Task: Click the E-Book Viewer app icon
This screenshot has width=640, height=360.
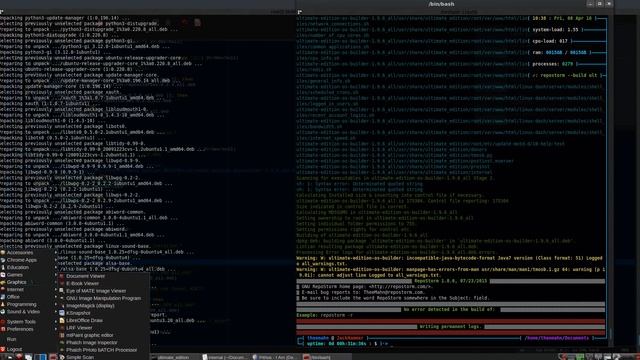Action: 62,284
